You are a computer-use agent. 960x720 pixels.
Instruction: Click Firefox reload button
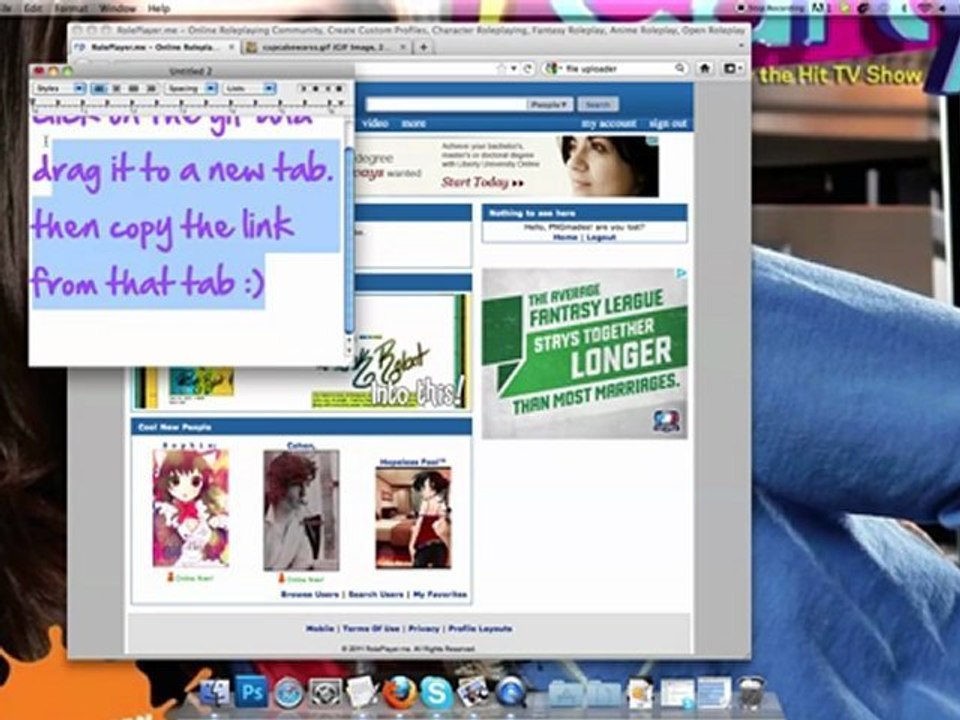[x=528, y=69]
